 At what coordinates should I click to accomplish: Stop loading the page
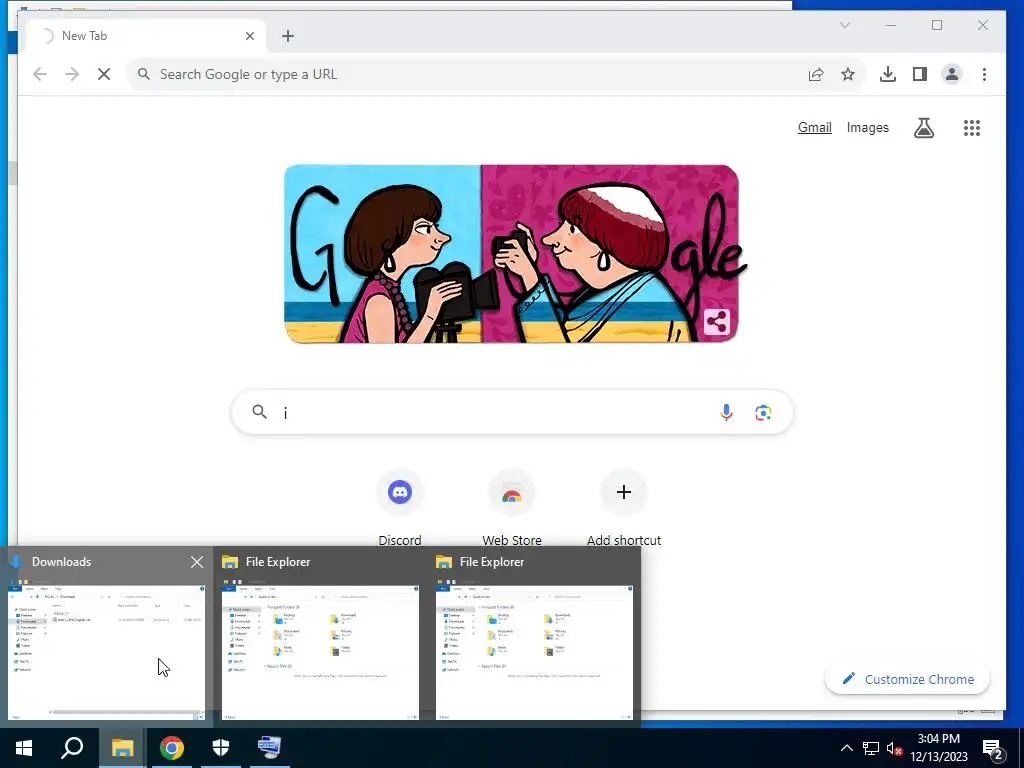(x=104, y=74)
